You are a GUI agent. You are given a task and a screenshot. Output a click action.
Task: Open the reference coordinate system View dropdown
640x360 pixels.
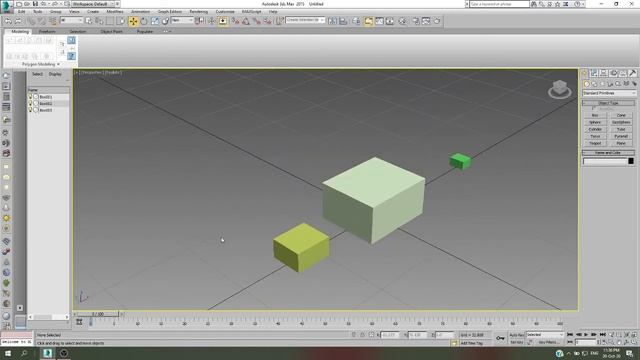182,20
